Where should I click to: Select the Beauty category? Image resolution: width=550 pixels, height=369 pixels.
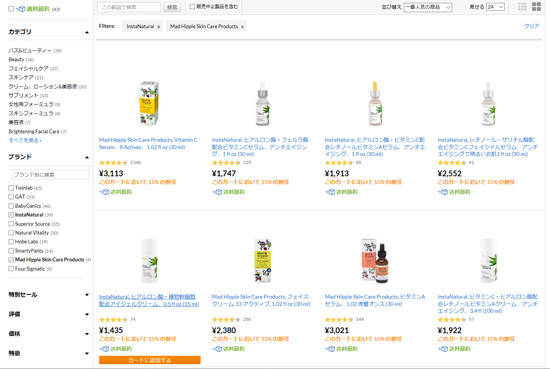click(x=16, y=60)
